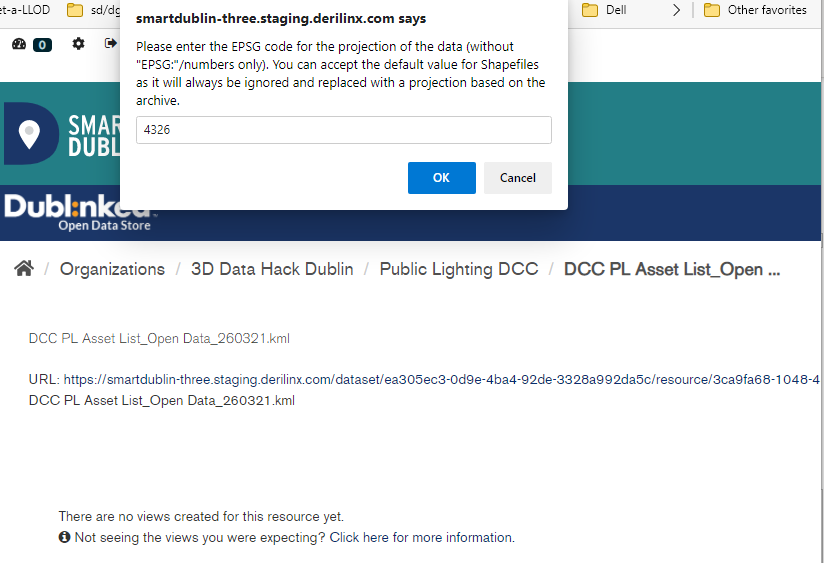Expand the bookmarks overflow chevron

677,10
